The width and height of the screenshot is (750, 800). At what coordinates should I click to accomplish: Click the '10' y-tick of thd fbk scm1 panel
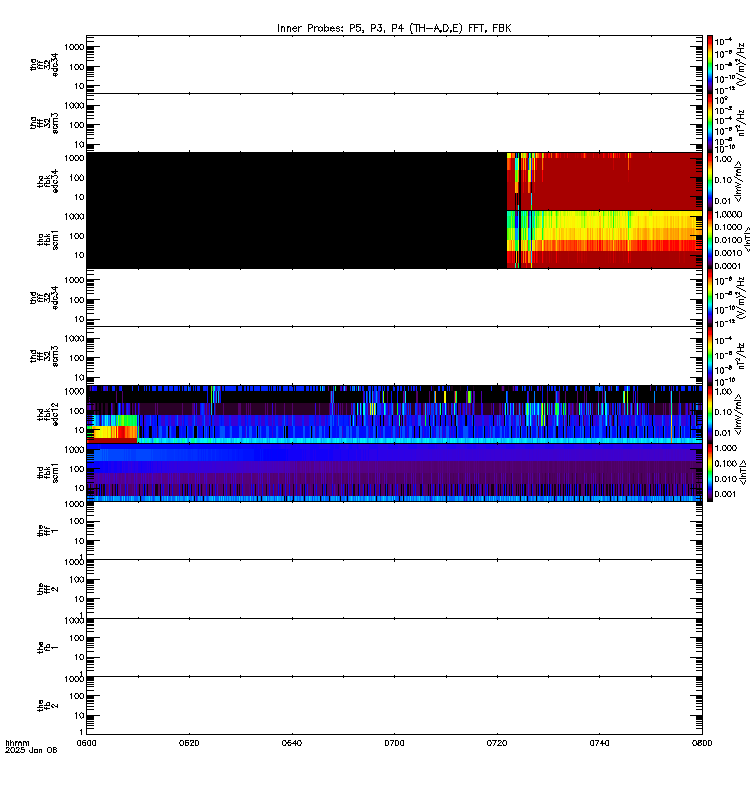pos(79,488)
